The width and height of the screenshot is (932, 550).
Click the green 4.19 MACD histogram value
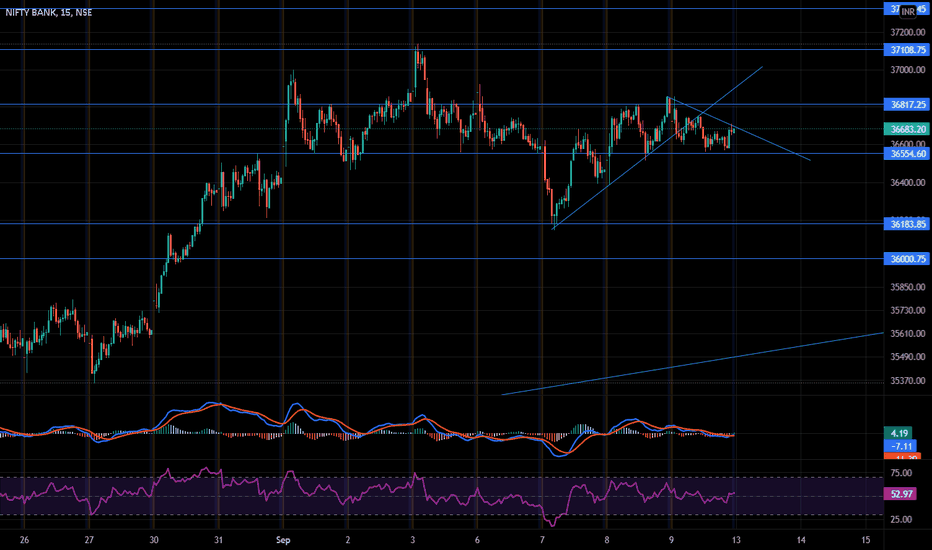[x=900, y=433]
